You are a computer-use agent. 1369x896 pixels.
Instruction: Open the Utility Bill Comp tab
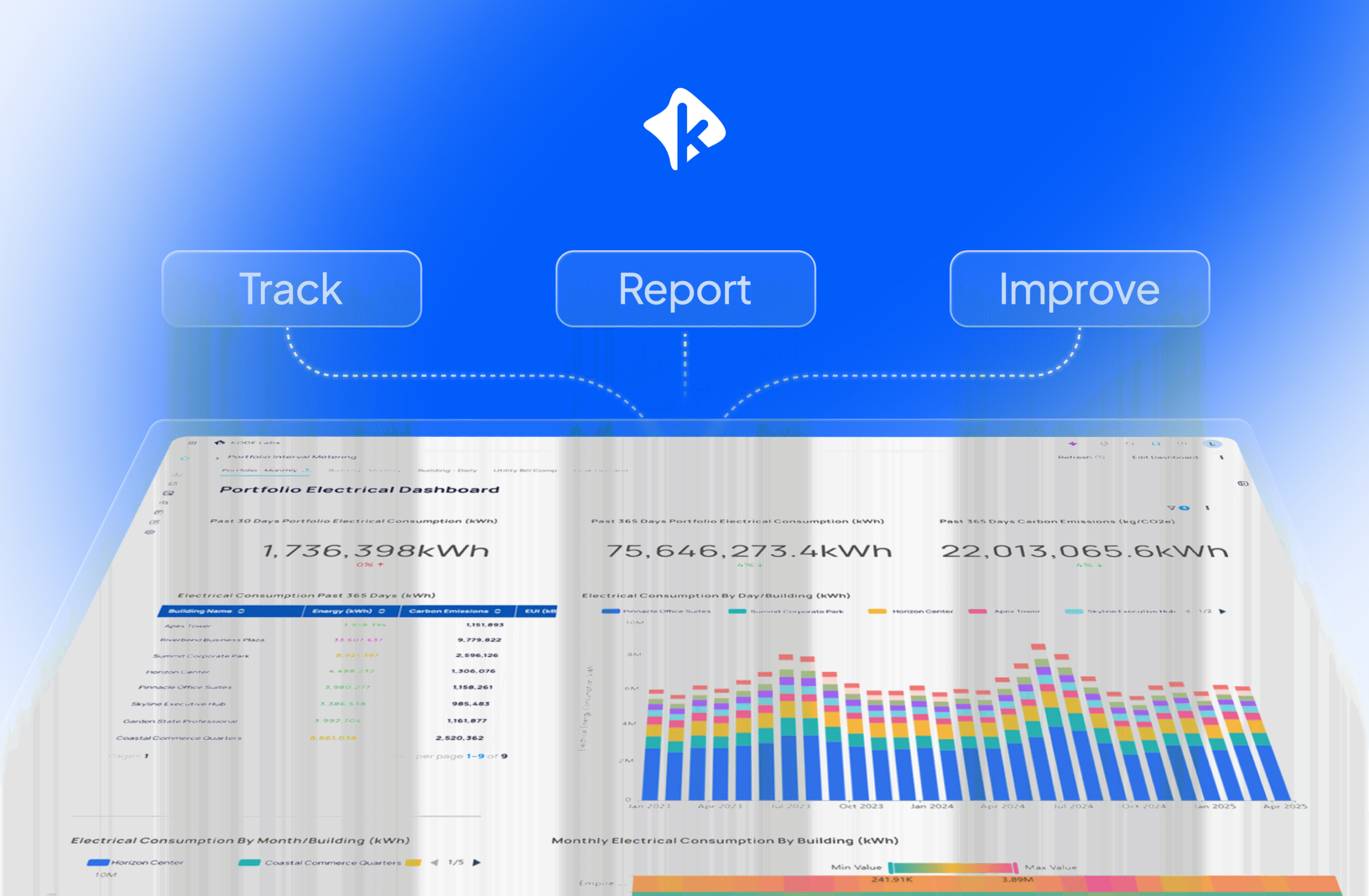(525, 470)
